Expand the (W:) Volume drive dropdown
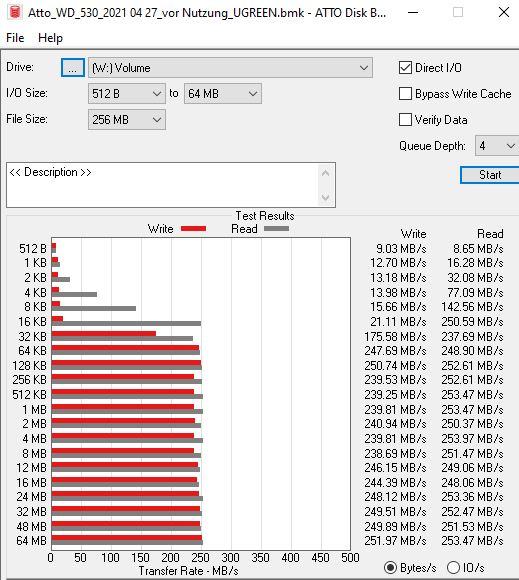Screen dimensions: 519x580 pyautogui.click(x=230, y=68)
